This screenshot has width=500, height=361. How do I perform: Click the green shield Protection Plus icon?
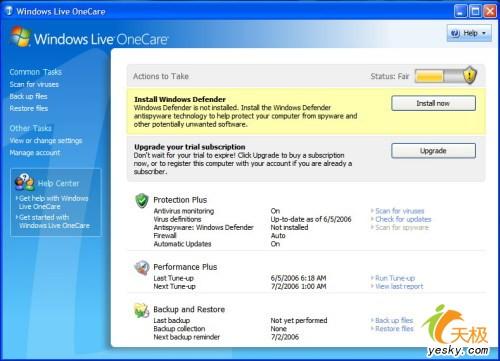click(x=142, y=201)
